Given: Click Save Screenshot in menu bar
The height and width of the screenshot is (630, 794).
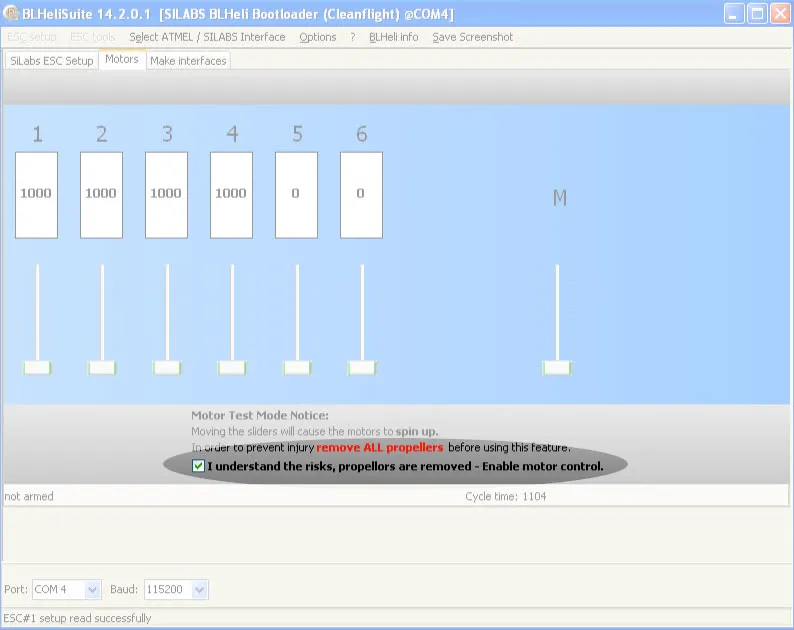Looking at the screenshot, I should tap(472, 37).
